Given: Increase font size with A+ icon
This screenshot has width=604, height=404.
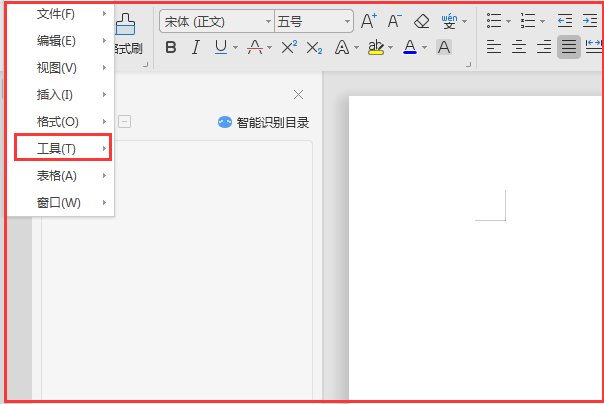Looking at the screenshot, I should coord(369,21).
